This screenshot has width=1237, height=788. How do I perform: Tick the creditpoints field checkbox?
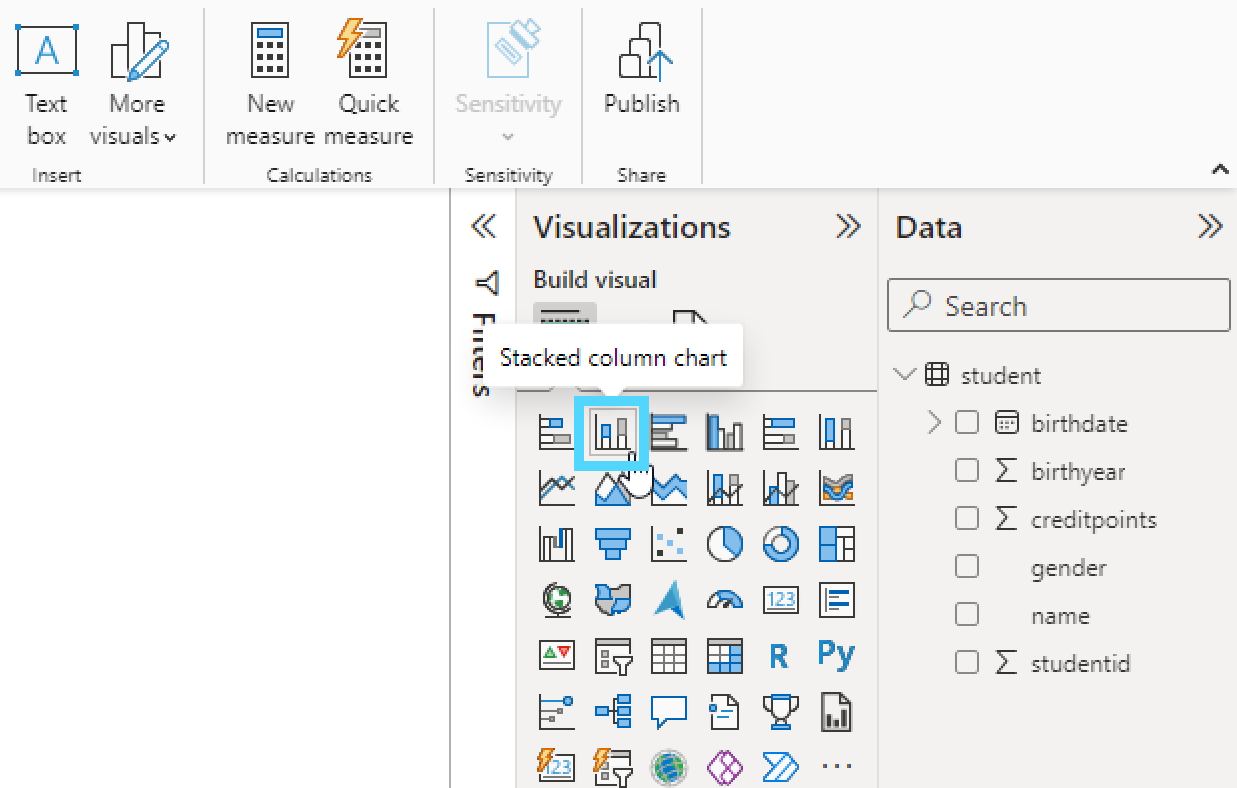tap(966, 519)
